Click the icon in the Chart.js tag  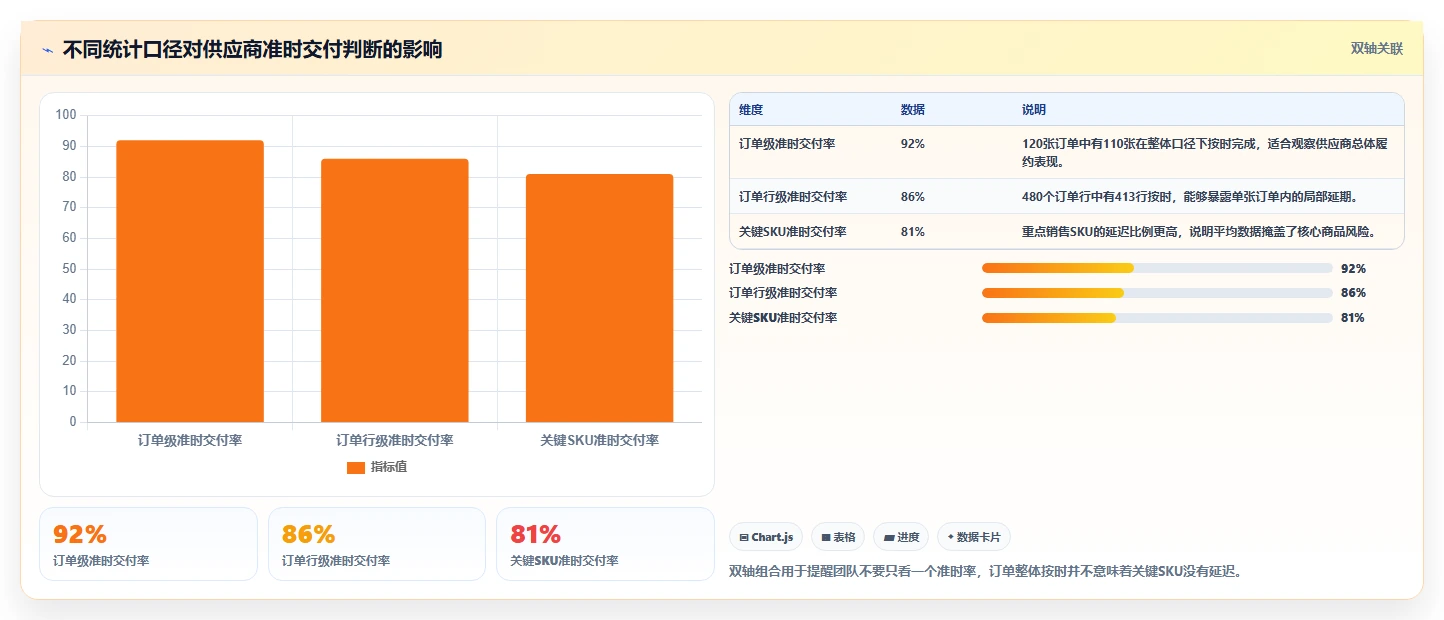(x=744, y=538)
